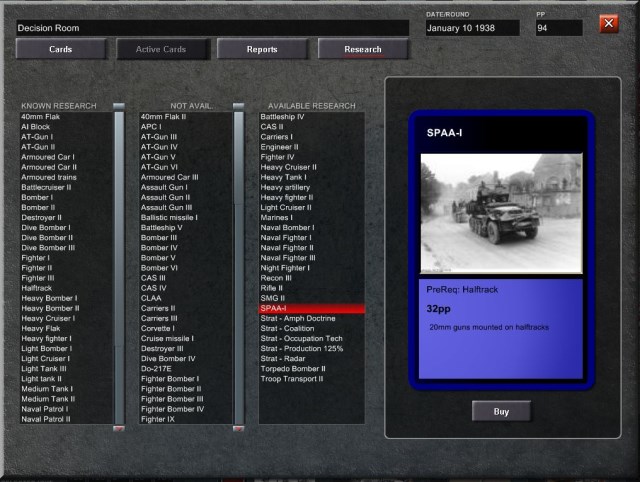
Task: Select Battleship IV in Available Research
Action: (x=283, y=117)
